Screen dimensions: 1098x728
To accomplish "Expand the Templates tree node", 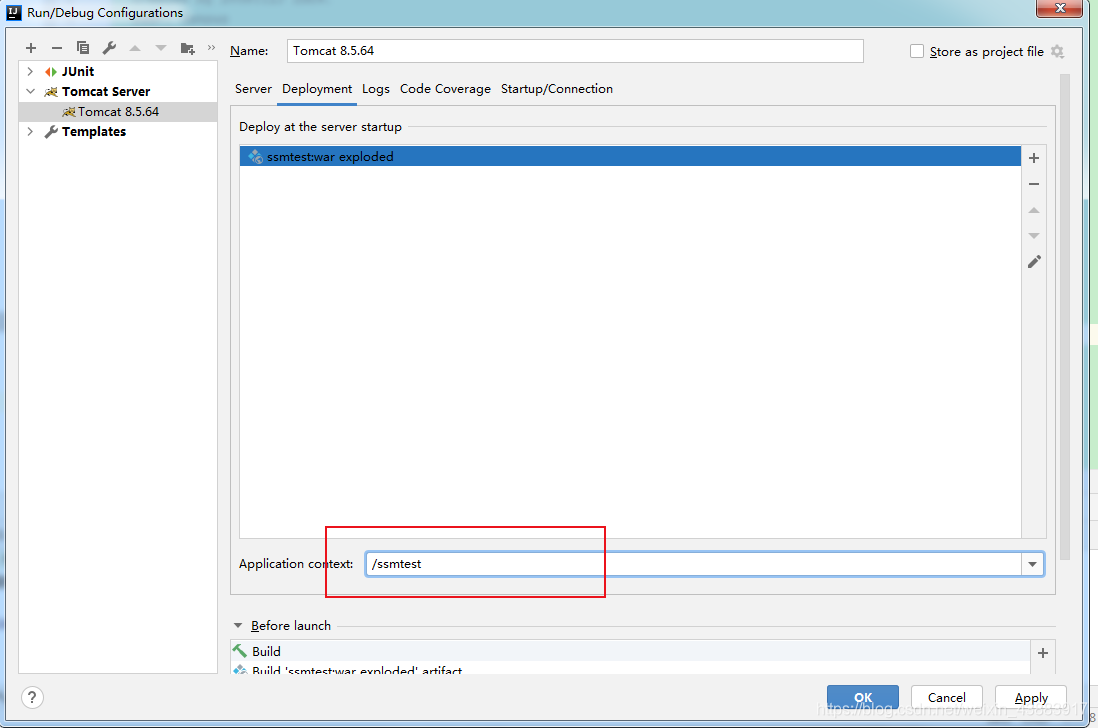I will pos(30,132).
